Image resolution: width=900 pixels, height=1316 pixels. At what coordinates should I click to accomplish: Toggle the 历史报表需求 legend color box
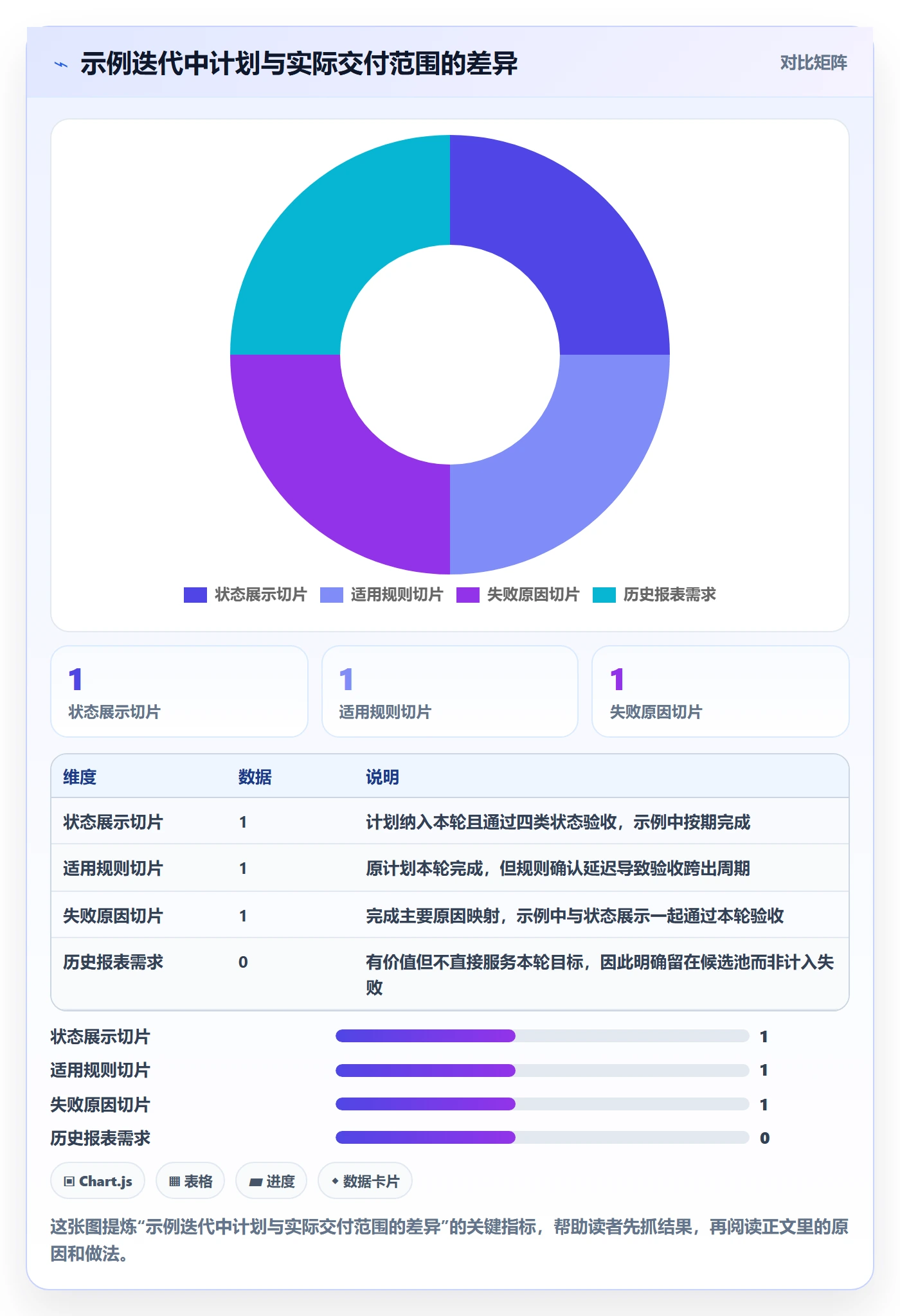604,595
